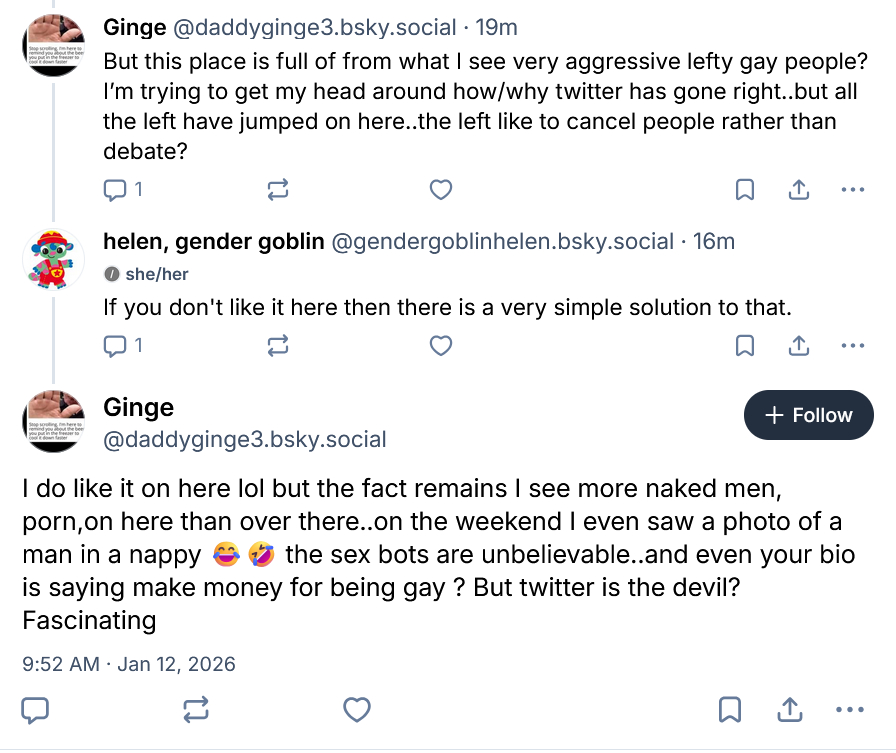
Task: Click the Follow button for Ginge
Action: (x=808, y=415)
